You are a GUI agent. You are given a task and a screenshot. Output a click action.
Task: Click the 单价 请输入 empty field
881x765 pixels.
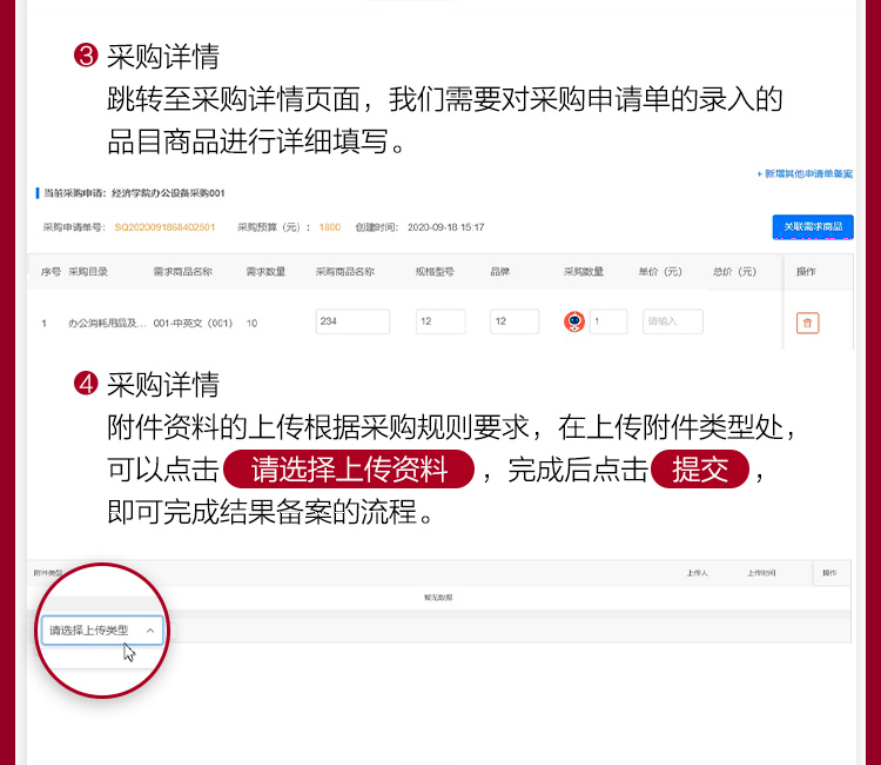coord(672,321)
